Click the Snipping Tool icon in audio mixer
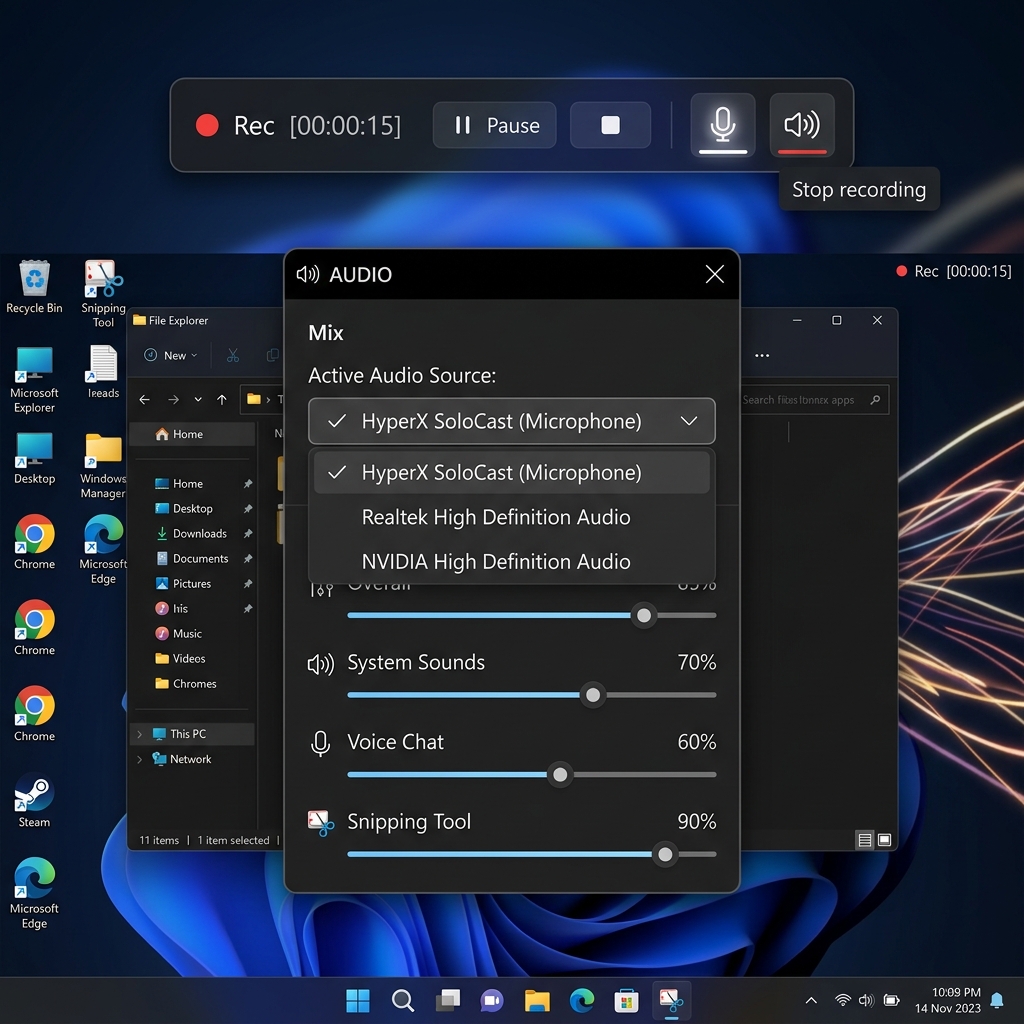 (321, 823)
